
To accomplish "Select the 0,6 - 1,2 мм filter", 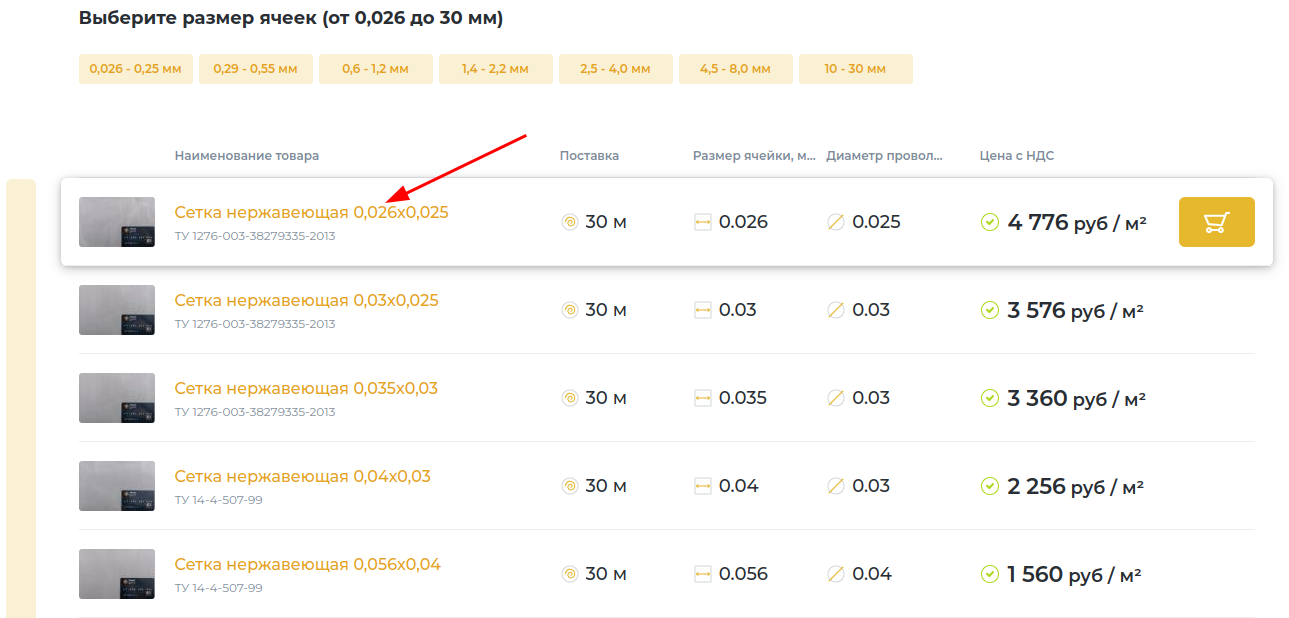I will pos(375,69).
